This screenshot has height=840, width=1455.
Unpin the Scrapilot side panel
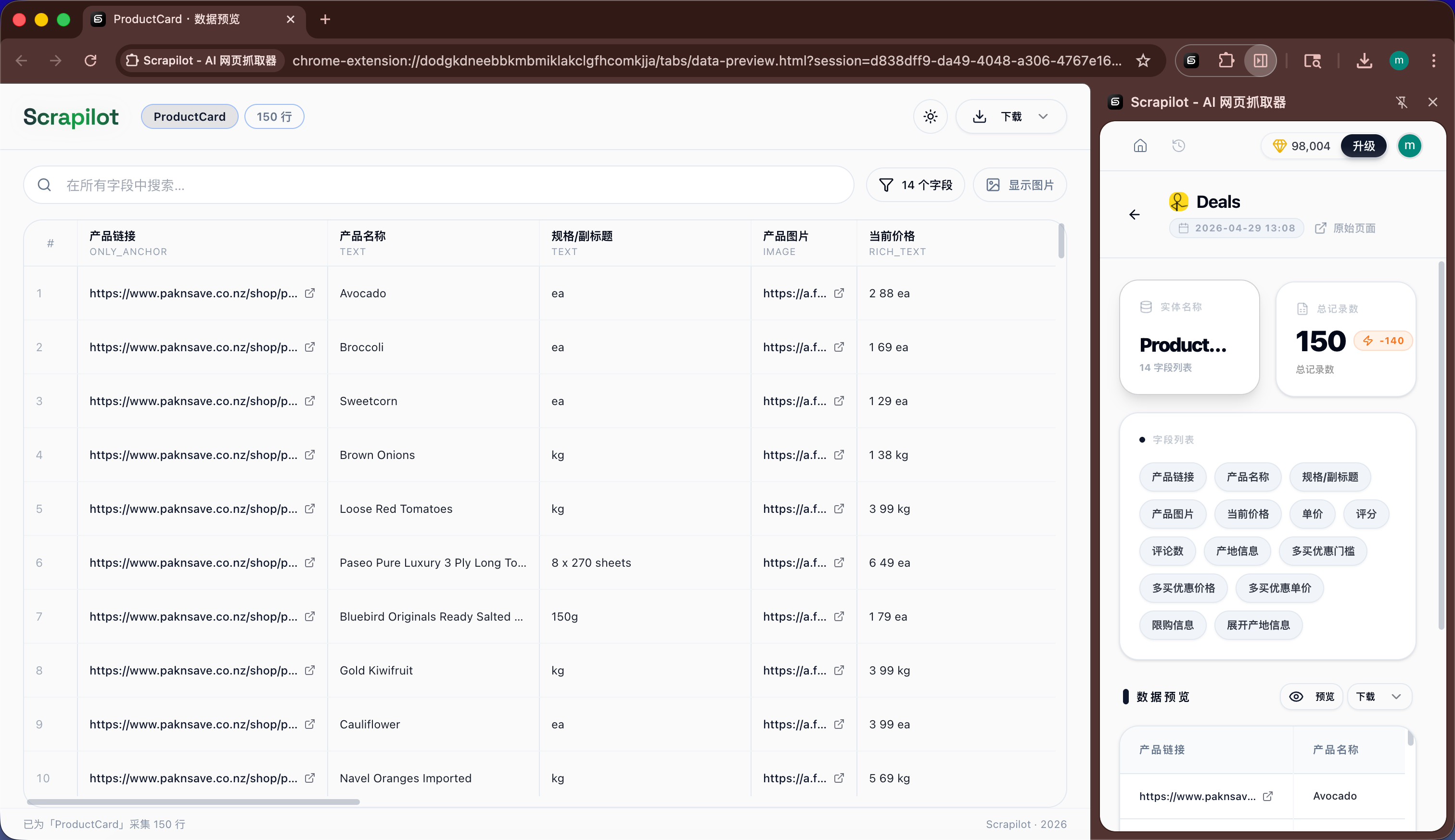[x=1401, y=102]
